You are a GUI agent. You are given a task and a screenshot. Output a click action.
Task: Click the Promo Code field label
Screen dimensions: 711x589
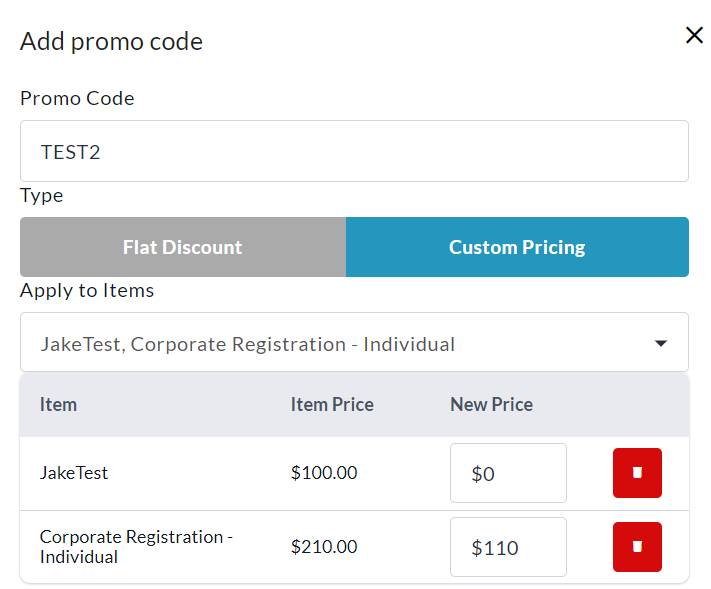click(x=77, y=98)
